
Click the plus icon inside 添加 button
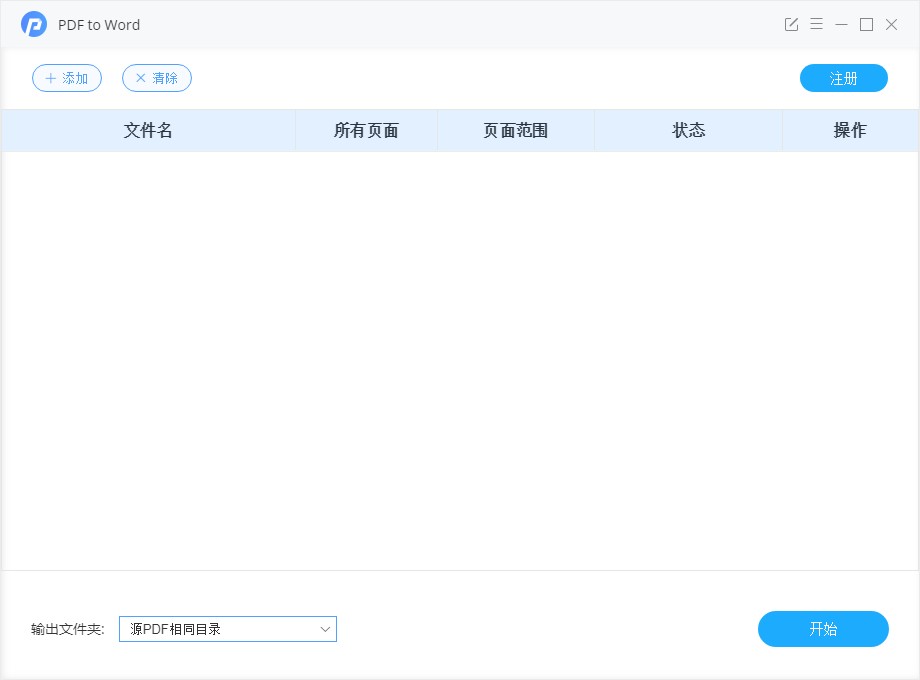click(x=50, y=78)
